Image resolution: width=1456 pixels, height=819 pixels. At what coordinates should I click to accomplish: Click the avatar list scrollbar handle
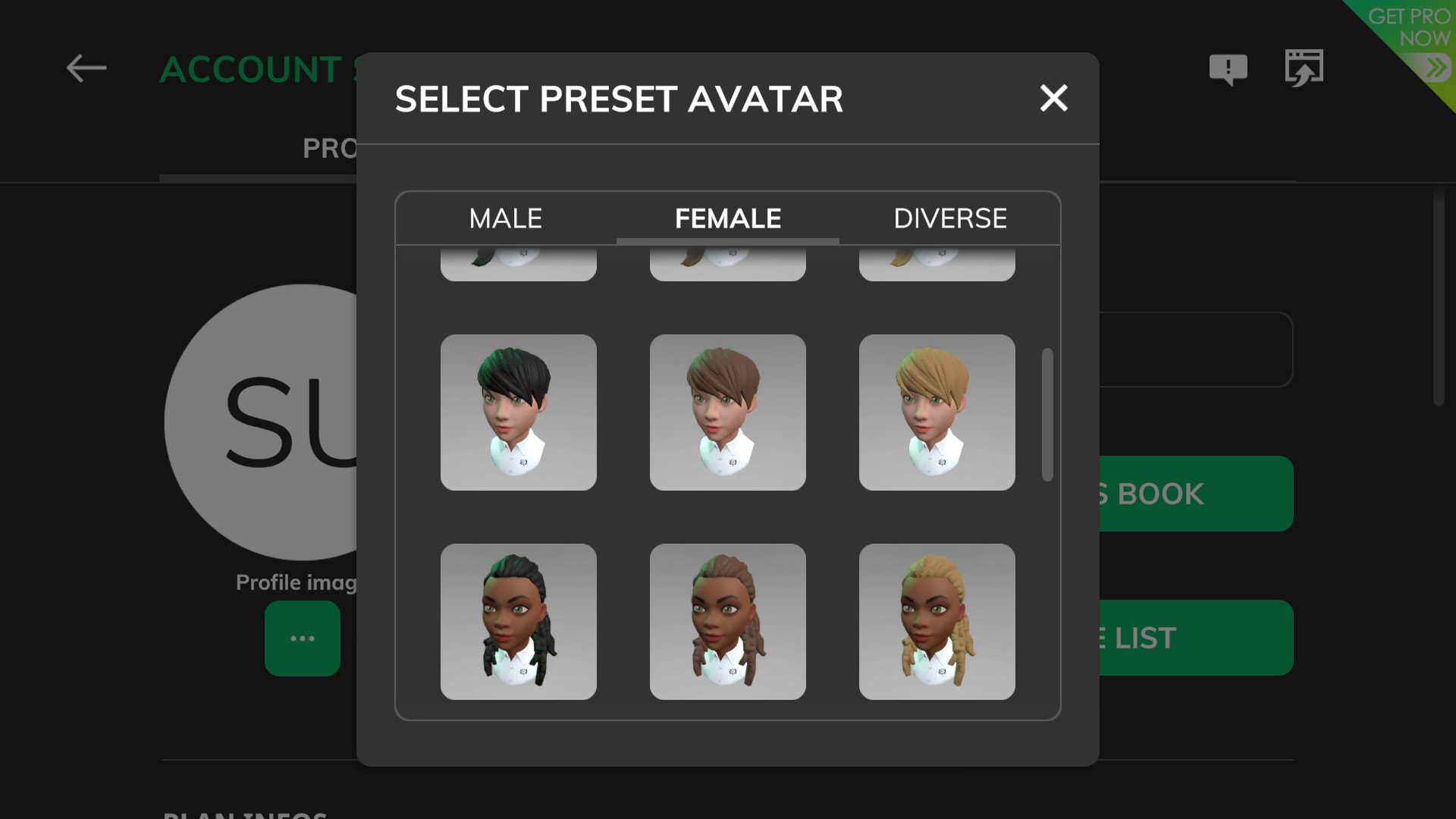1047,415
